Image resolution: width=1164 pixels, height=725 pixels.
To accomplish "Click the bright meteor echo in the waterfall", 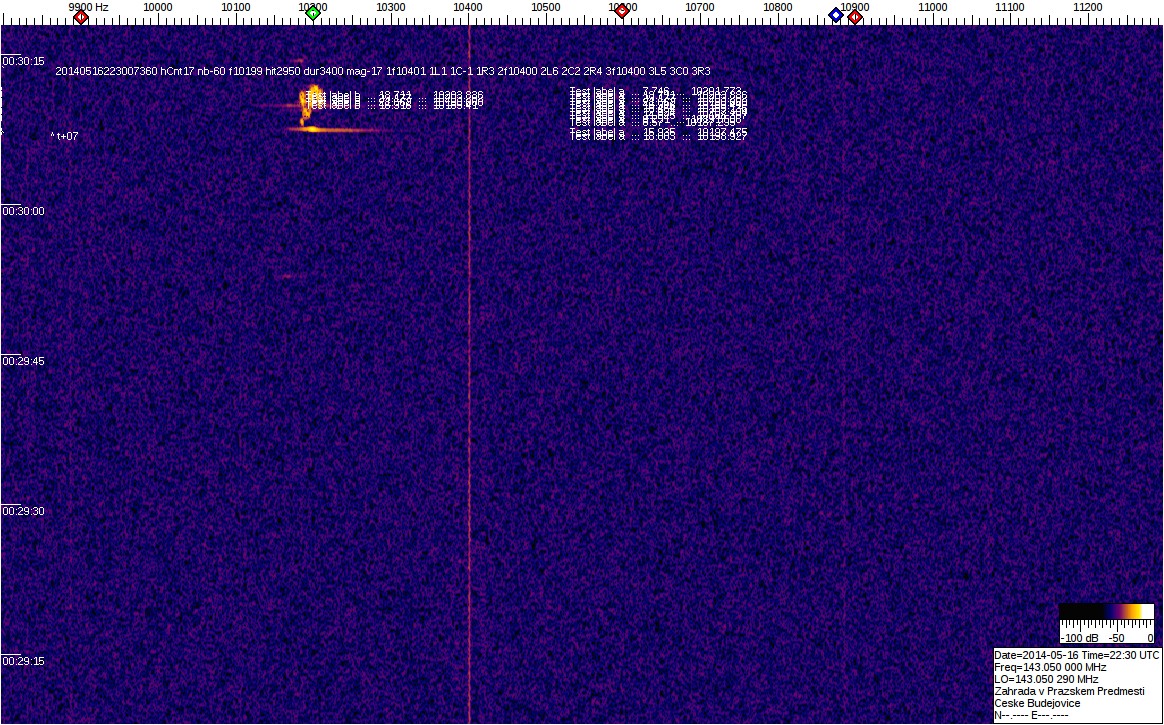I will coord(312,128).
